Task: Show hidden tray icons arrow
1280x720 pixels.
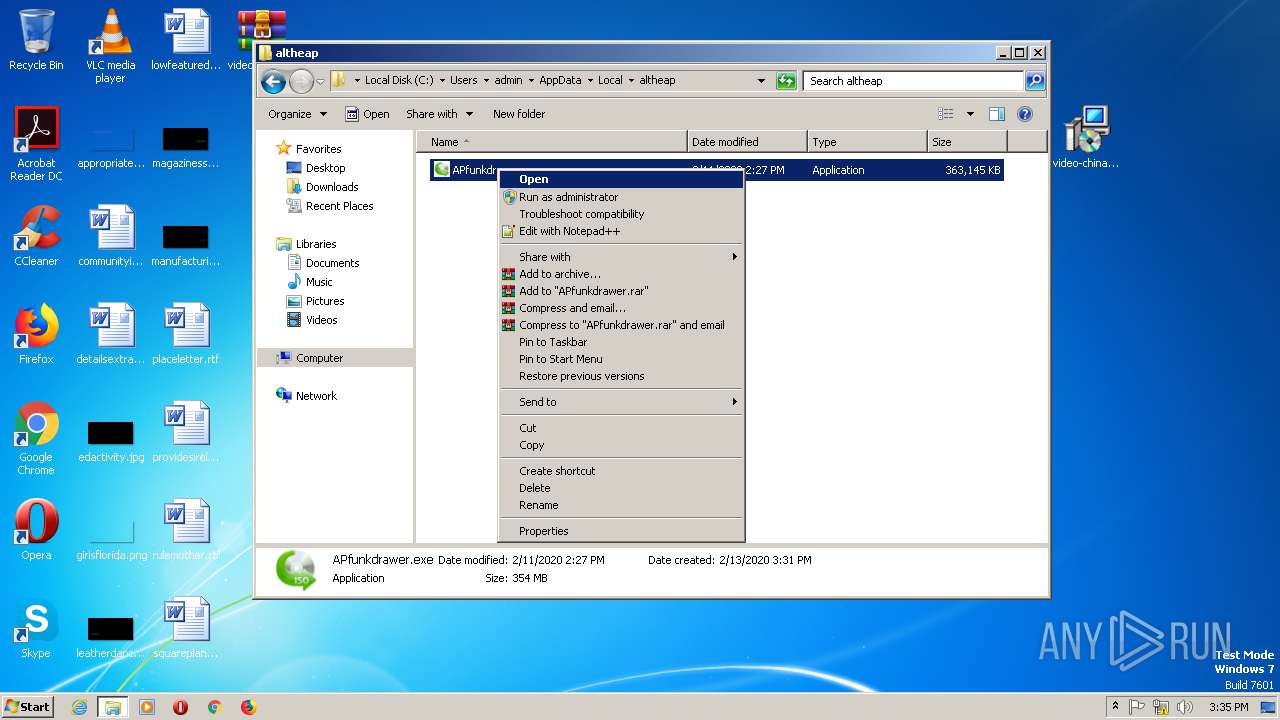Action: pos(1115,707)
